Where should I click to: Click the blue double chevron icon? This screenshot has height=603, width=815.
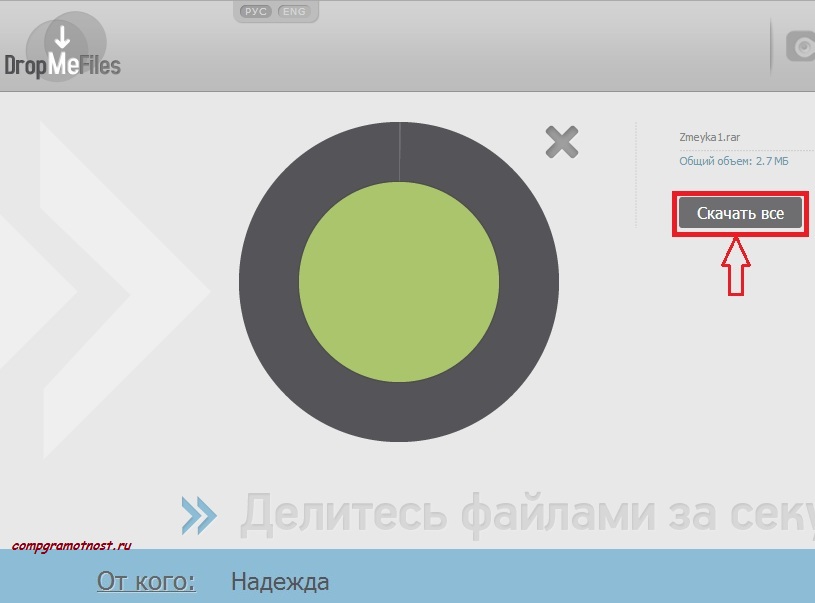[x=199, y=515]
